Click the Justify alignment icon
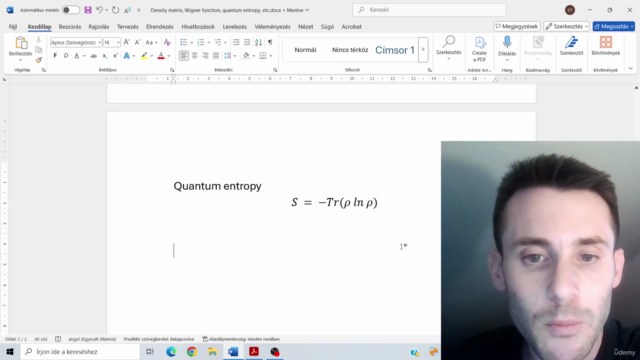This screenshot has height=360, width=640. 216,56
